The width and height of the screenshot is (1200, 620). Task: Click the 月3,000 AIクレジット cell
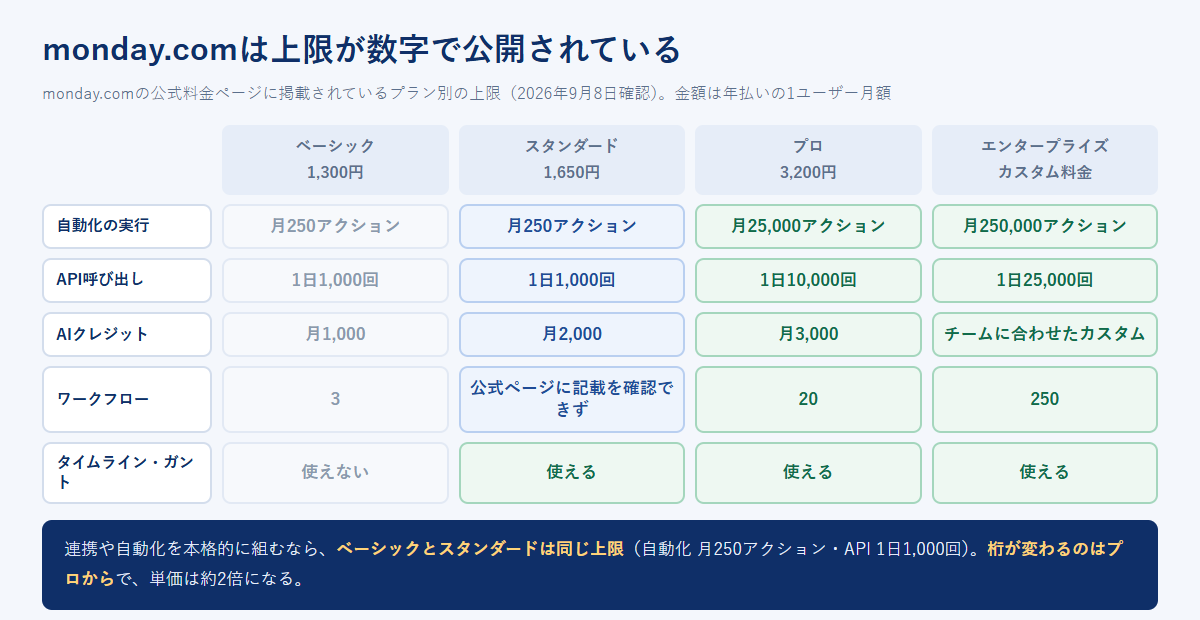808,334
